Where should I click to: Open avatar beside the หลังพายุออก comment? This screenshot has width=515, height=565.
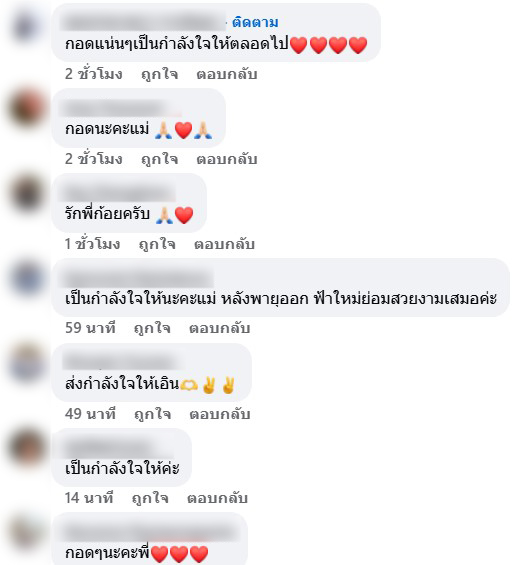click(27, 278)
